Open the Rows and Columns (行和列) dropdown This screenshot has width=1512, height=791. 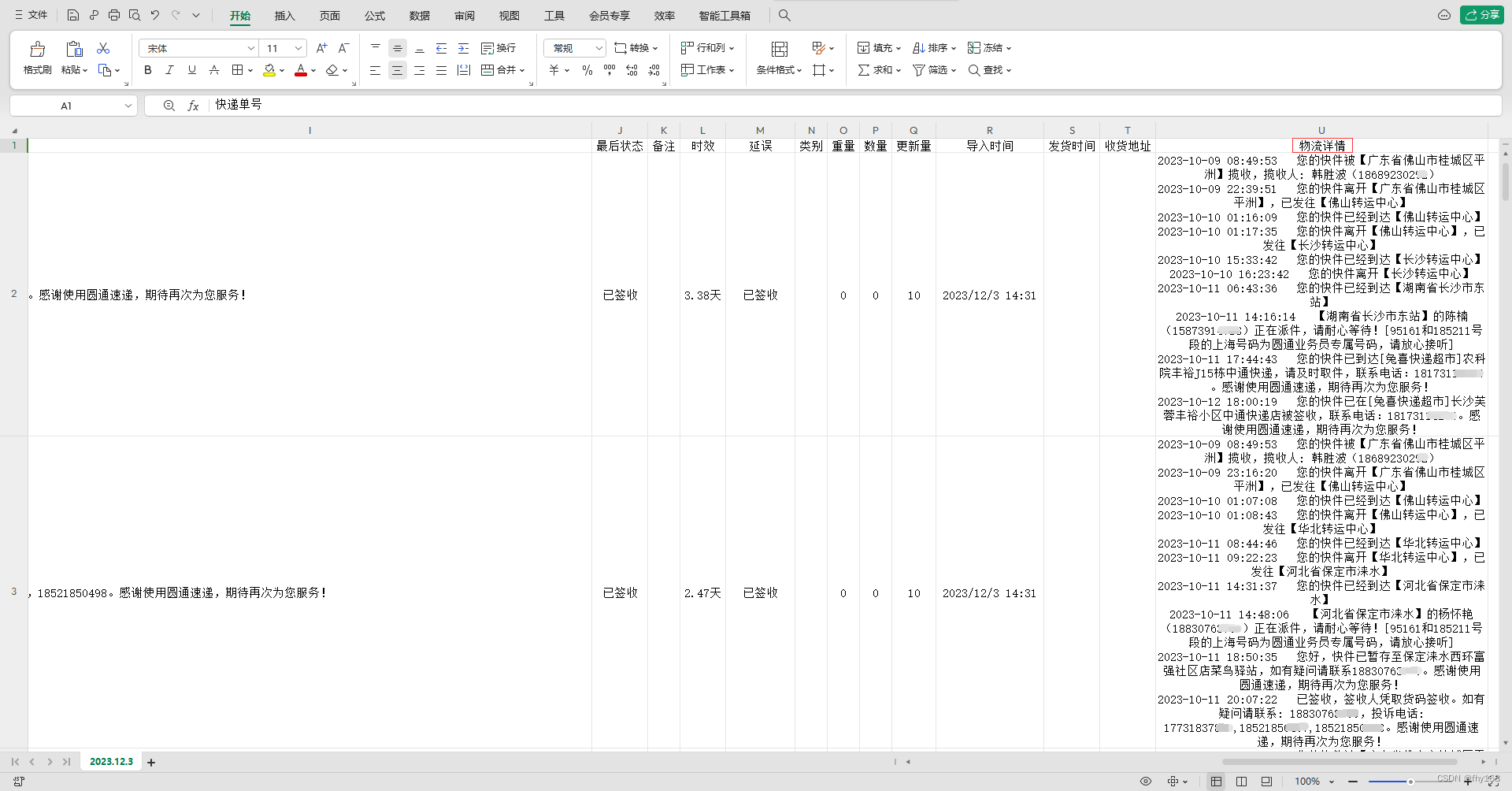tap(707, 48)
